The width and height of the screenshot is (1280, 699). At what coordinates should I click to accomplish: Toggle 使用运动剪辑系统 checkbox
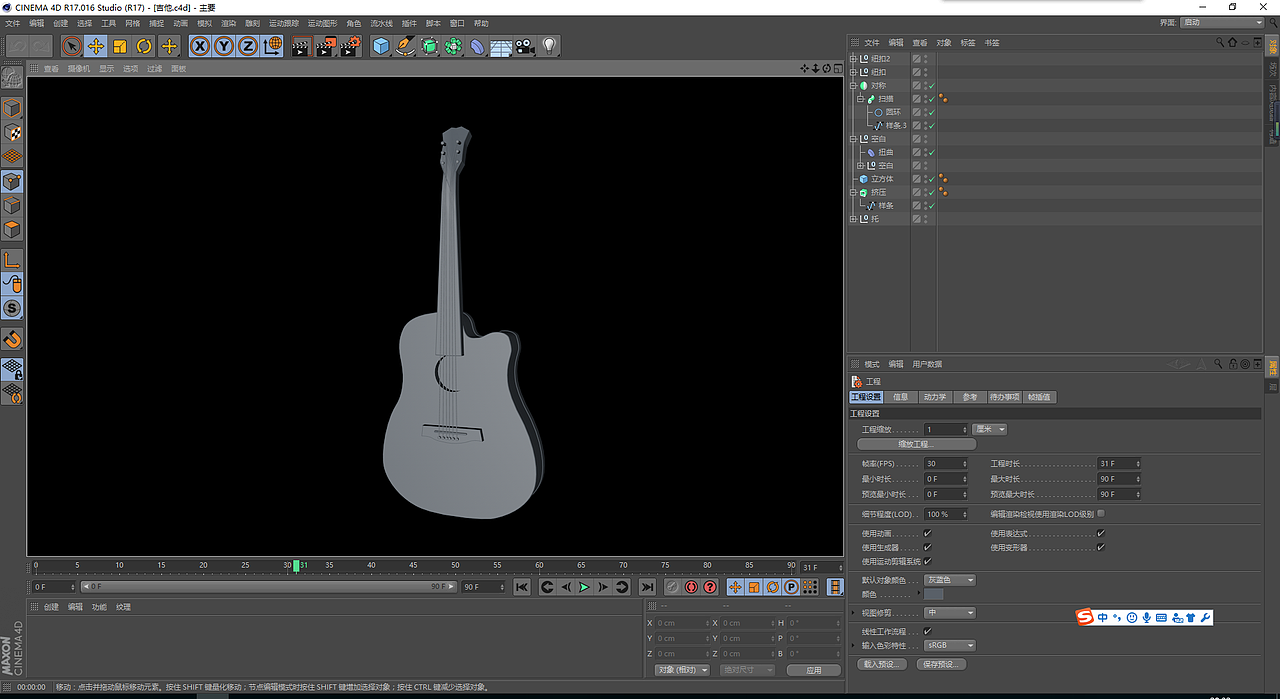click(x=927, y=561)
